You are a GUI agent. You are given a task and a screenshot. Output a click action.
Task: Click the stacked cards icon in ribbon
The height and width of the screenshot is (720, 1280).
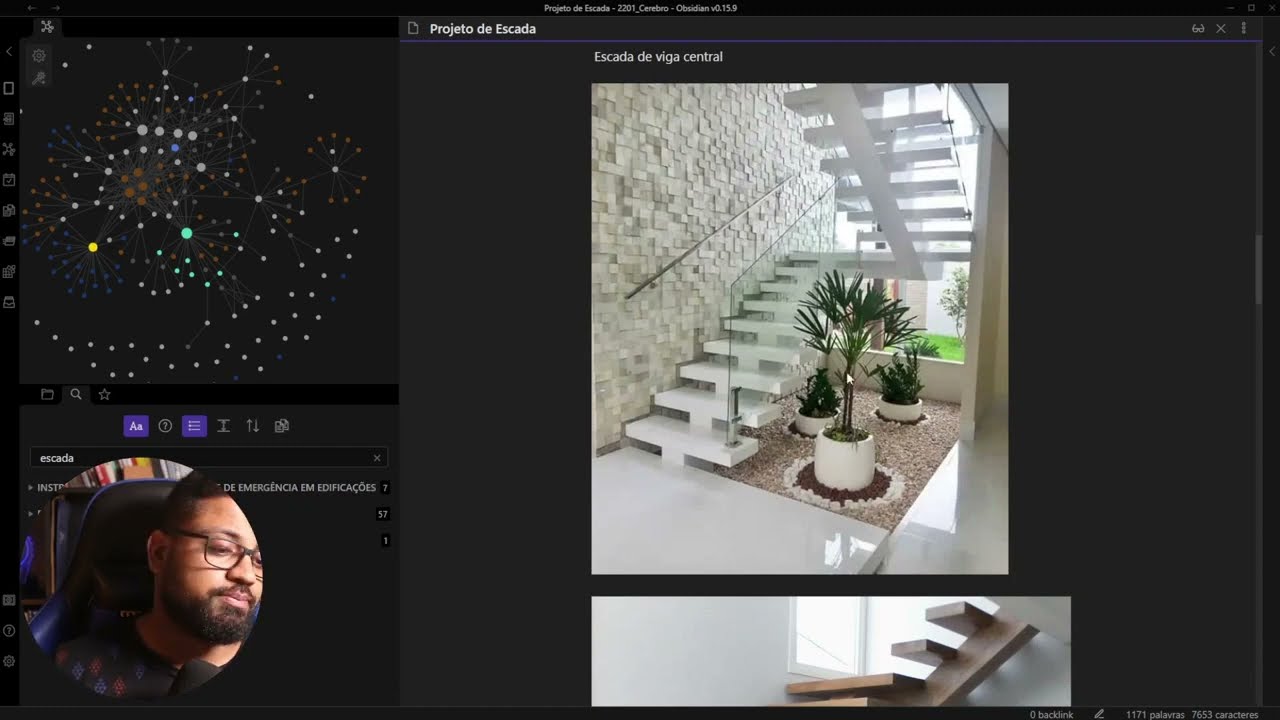(9, 241)
